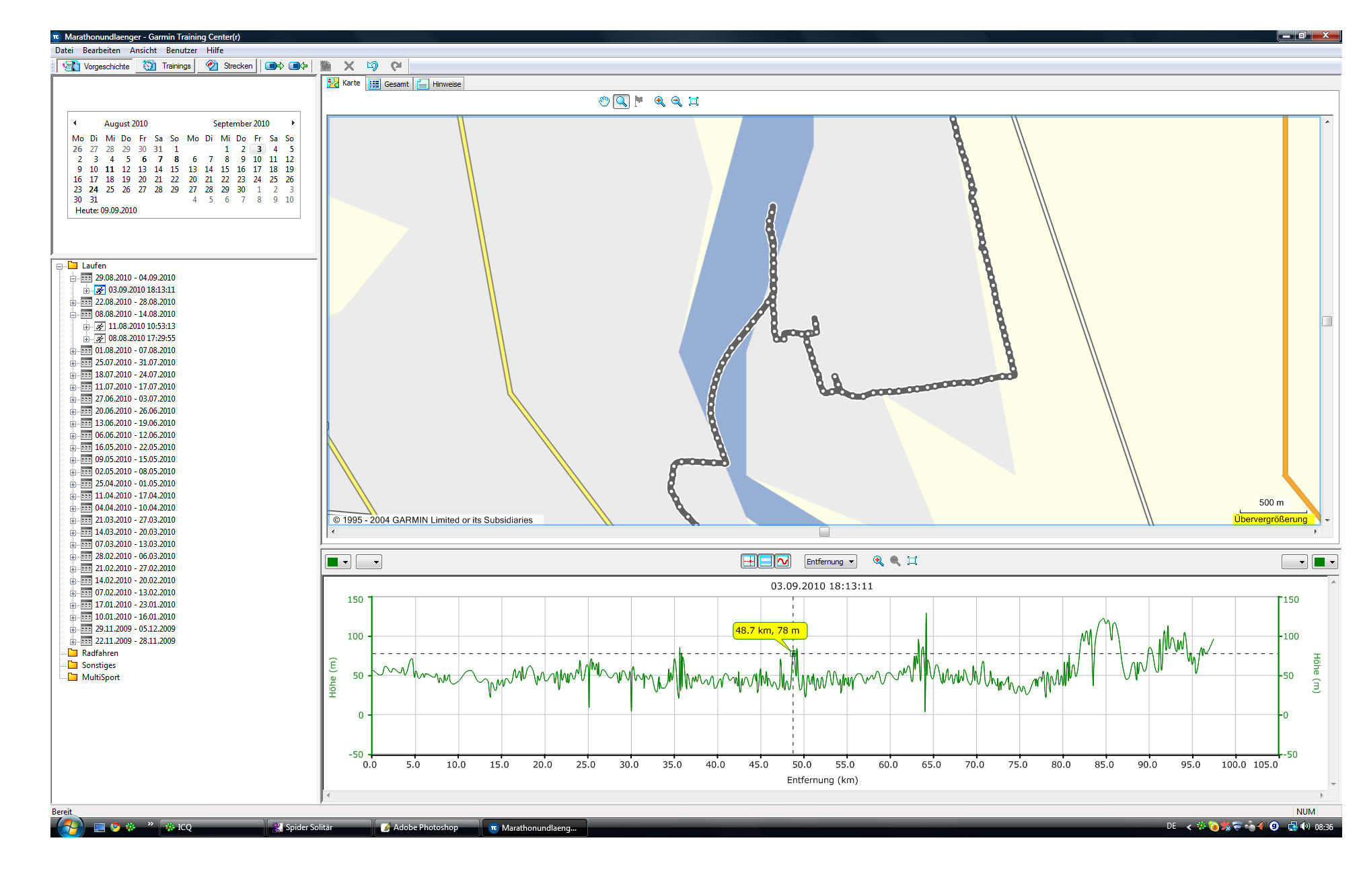The image size is (1361, 896).
Task: Switch to the Gesamt tab
Action: point(390,84)
